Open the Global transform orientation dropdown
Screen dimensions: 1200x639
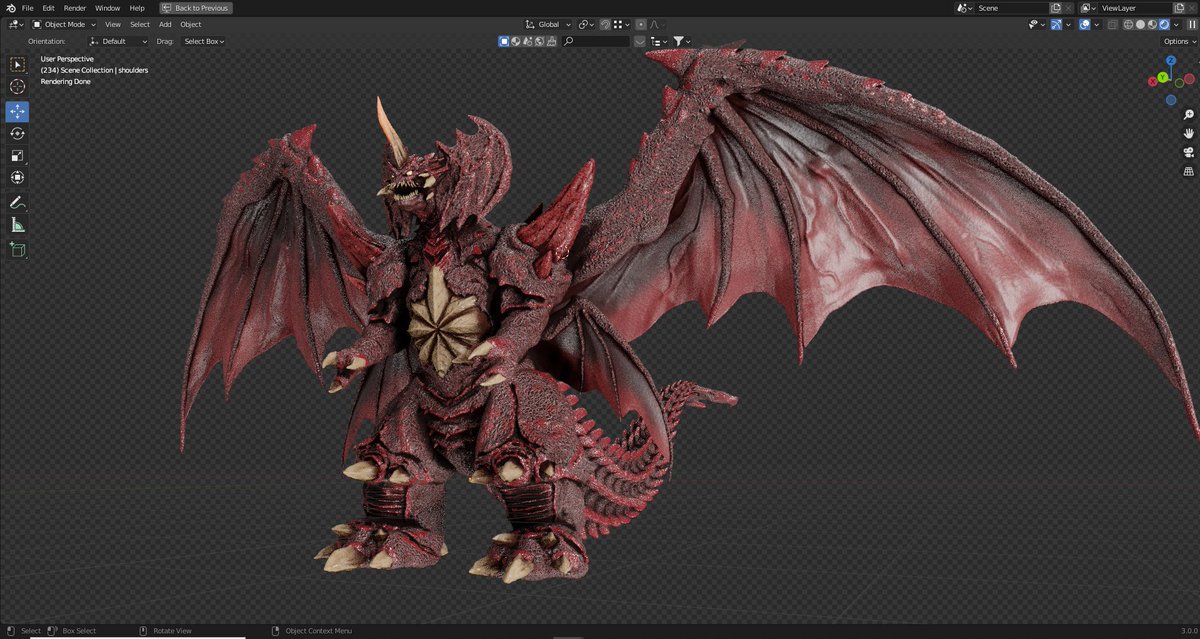click(548, 24)
